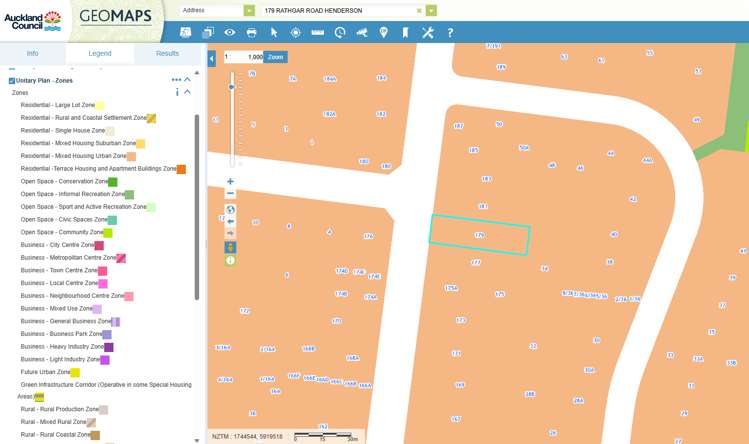
Task: Click the eye view icon in toolbar
Action: (230, 32)
